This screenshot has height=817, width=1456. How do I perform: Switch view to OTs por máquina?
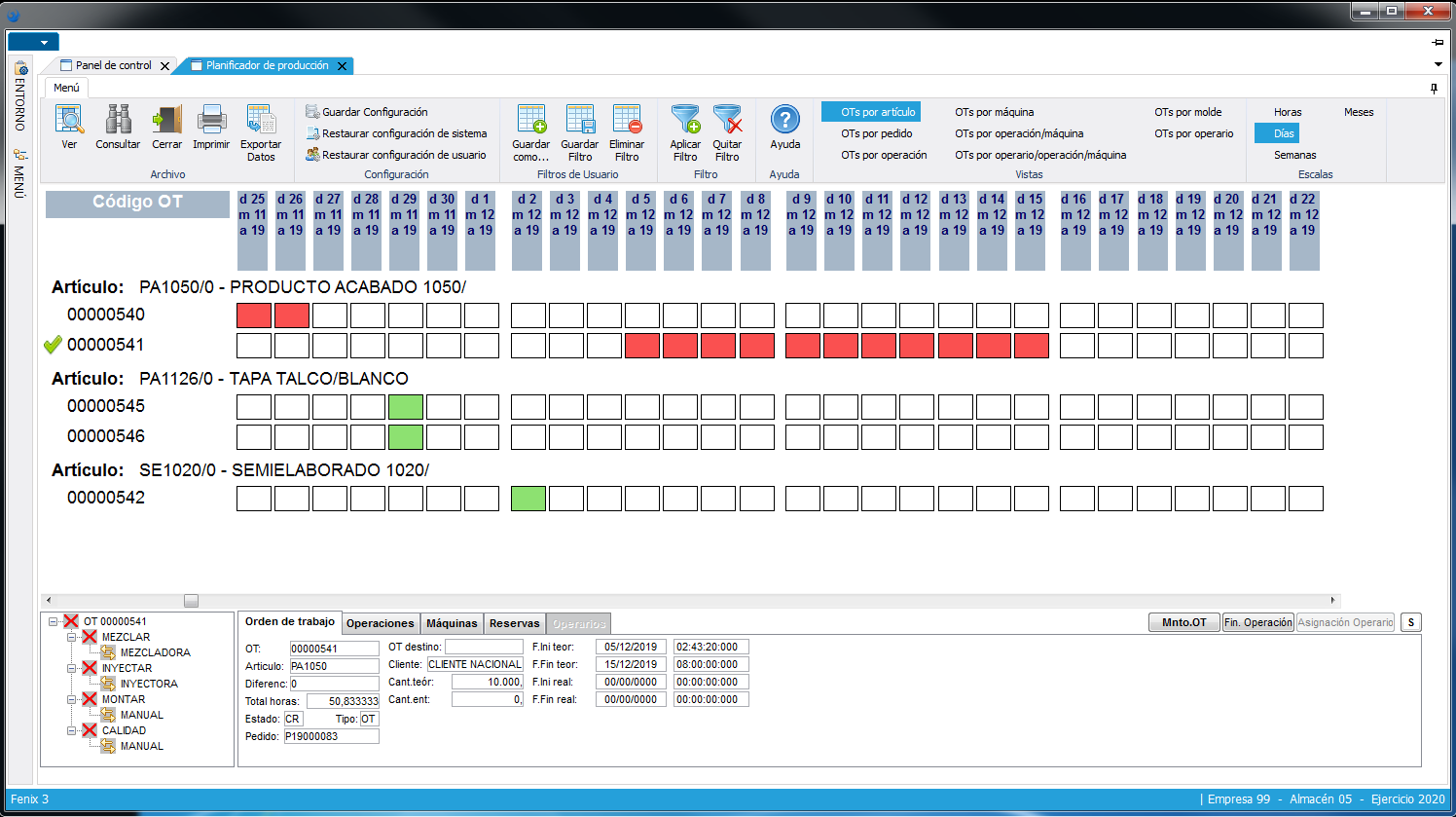[x=994, y=112]
